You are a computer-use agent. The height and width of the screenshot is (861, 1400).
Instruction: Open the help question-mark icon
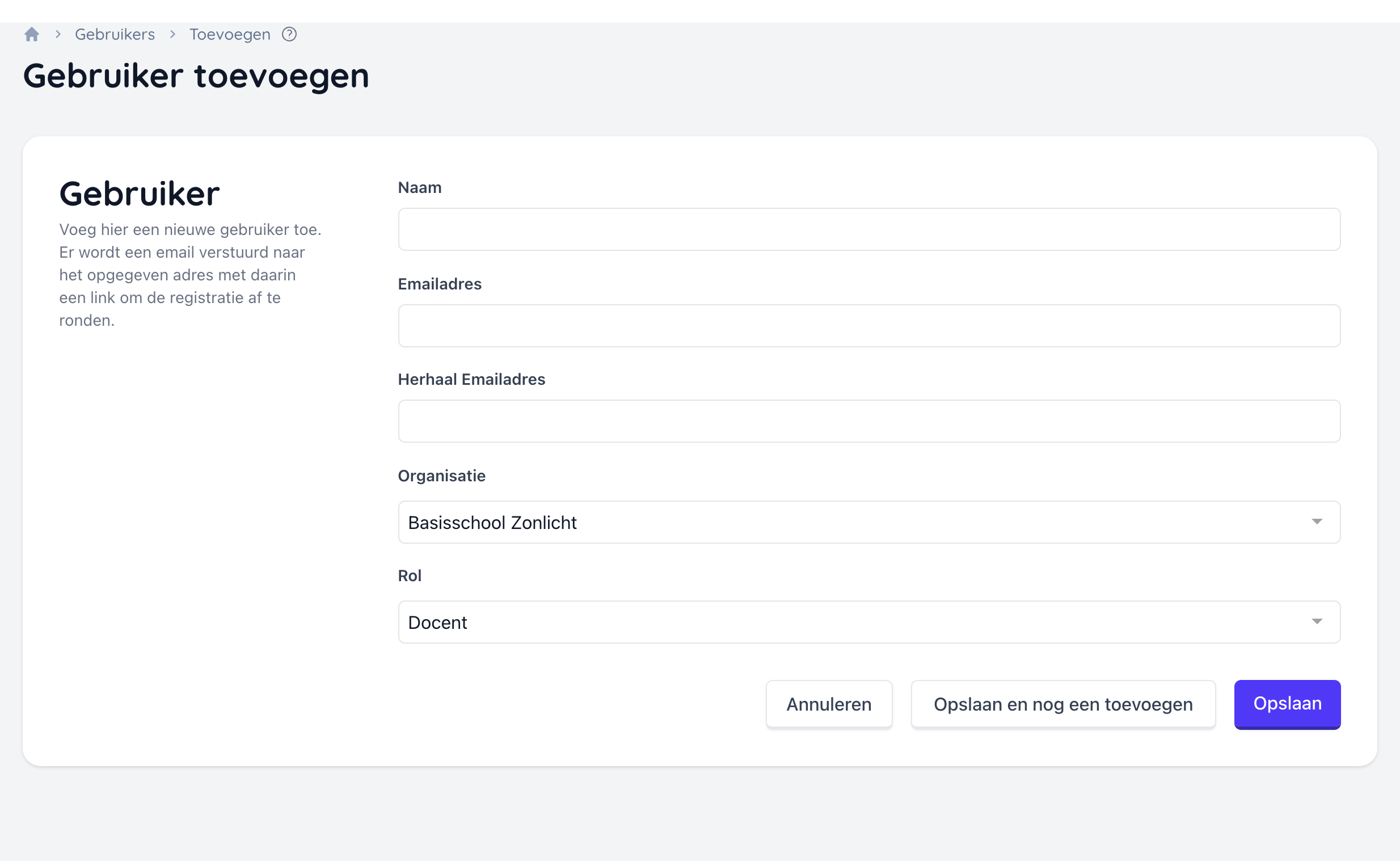289,35
